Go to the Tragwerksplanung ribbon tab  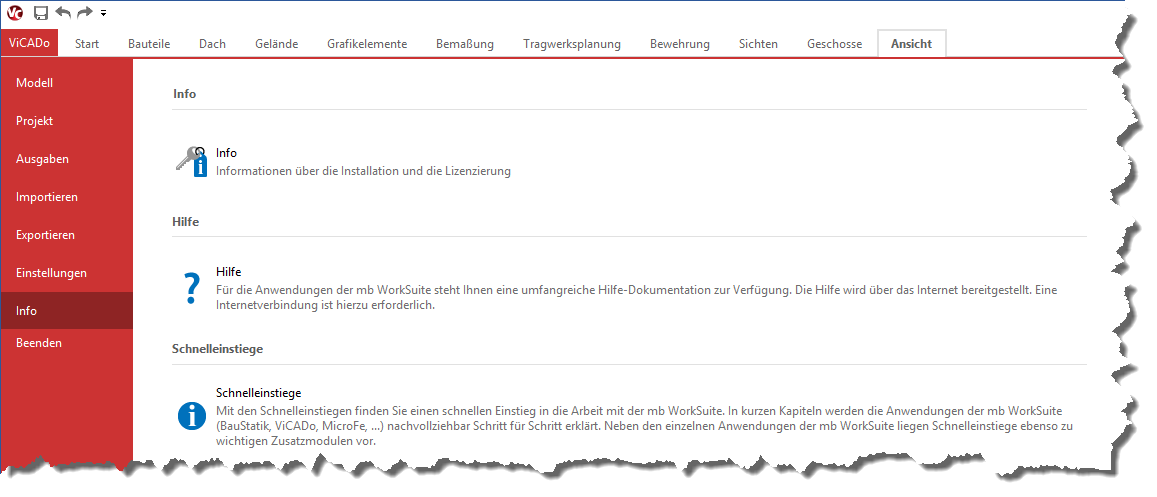point(572,44)
